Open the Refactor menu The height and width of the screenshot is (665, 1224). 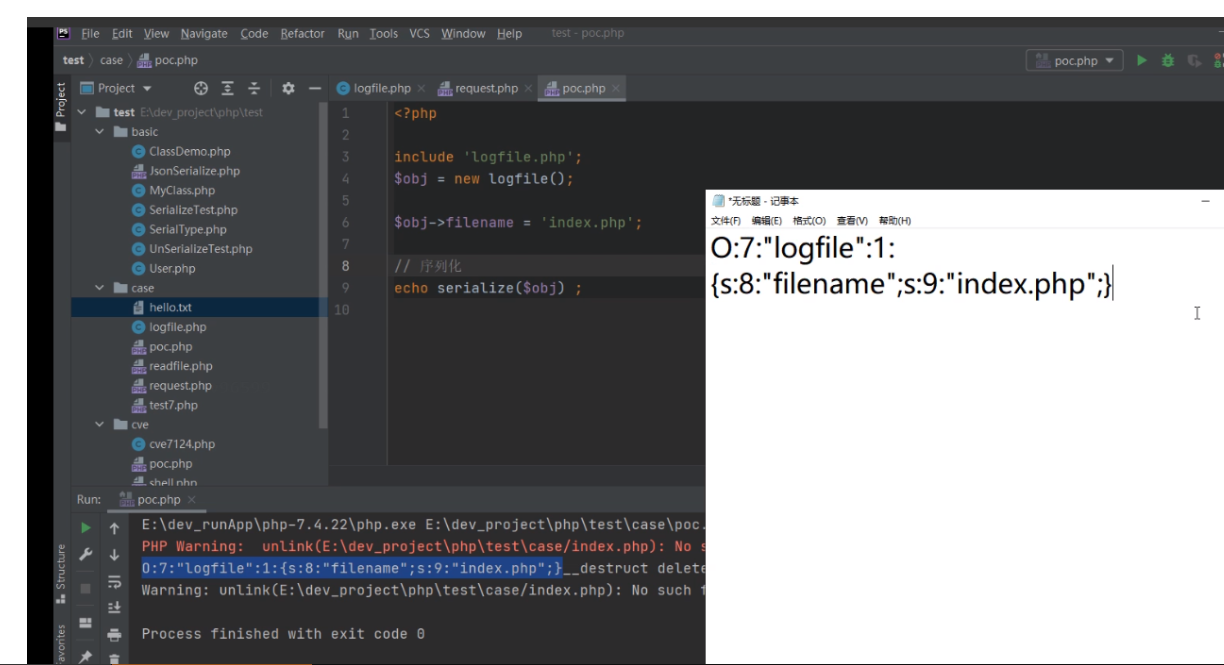[302, 34]
